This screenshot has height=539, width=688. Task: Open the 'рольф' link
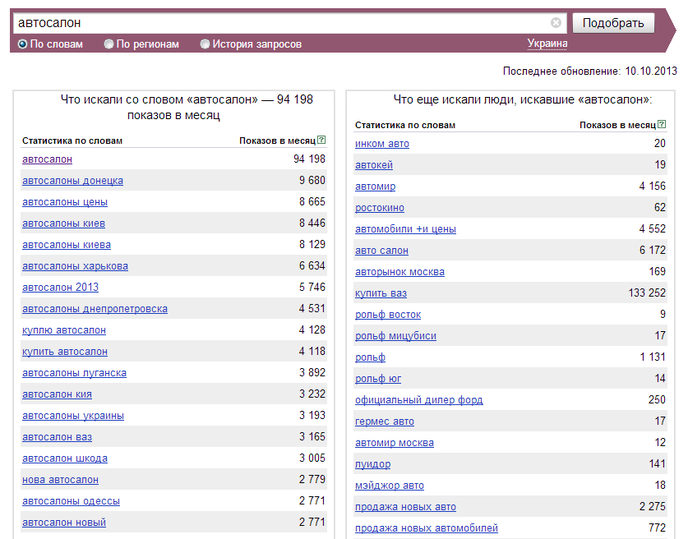point(370,358)
